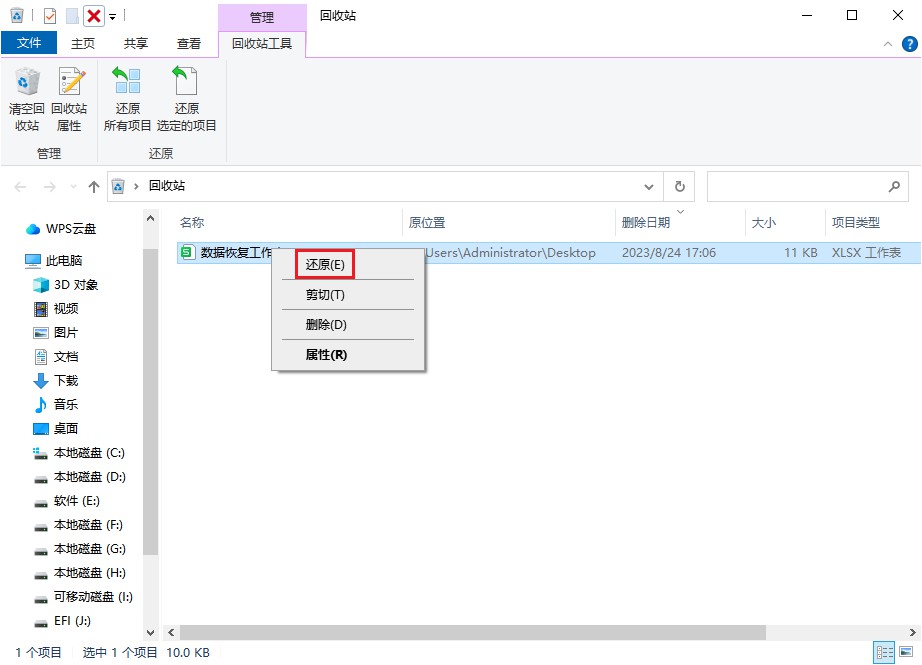Screen dimensions: 922x665
Task: Click the navigation pane scroll-down arrow
Action: 151,633
